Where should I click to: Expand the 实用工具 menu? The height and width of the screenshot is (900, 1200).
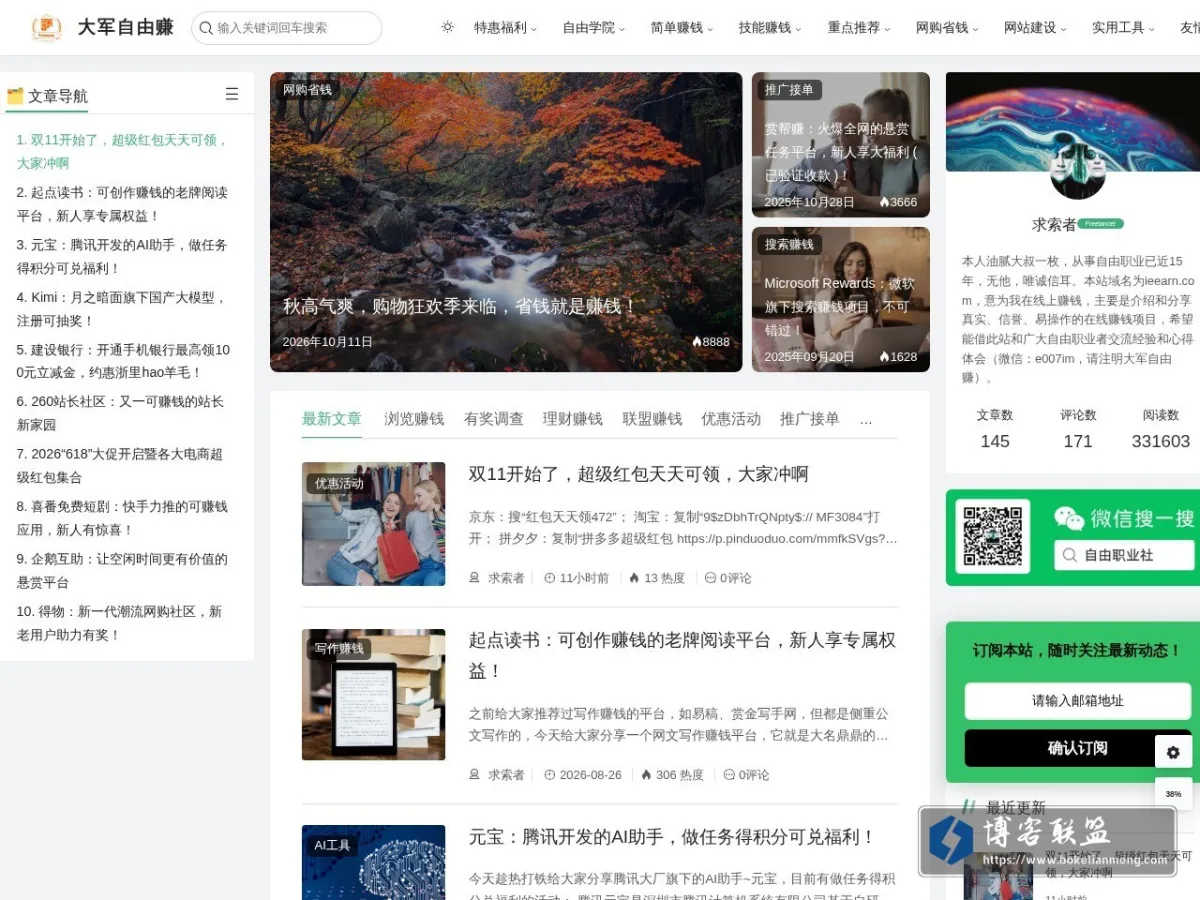point(1123,28)
